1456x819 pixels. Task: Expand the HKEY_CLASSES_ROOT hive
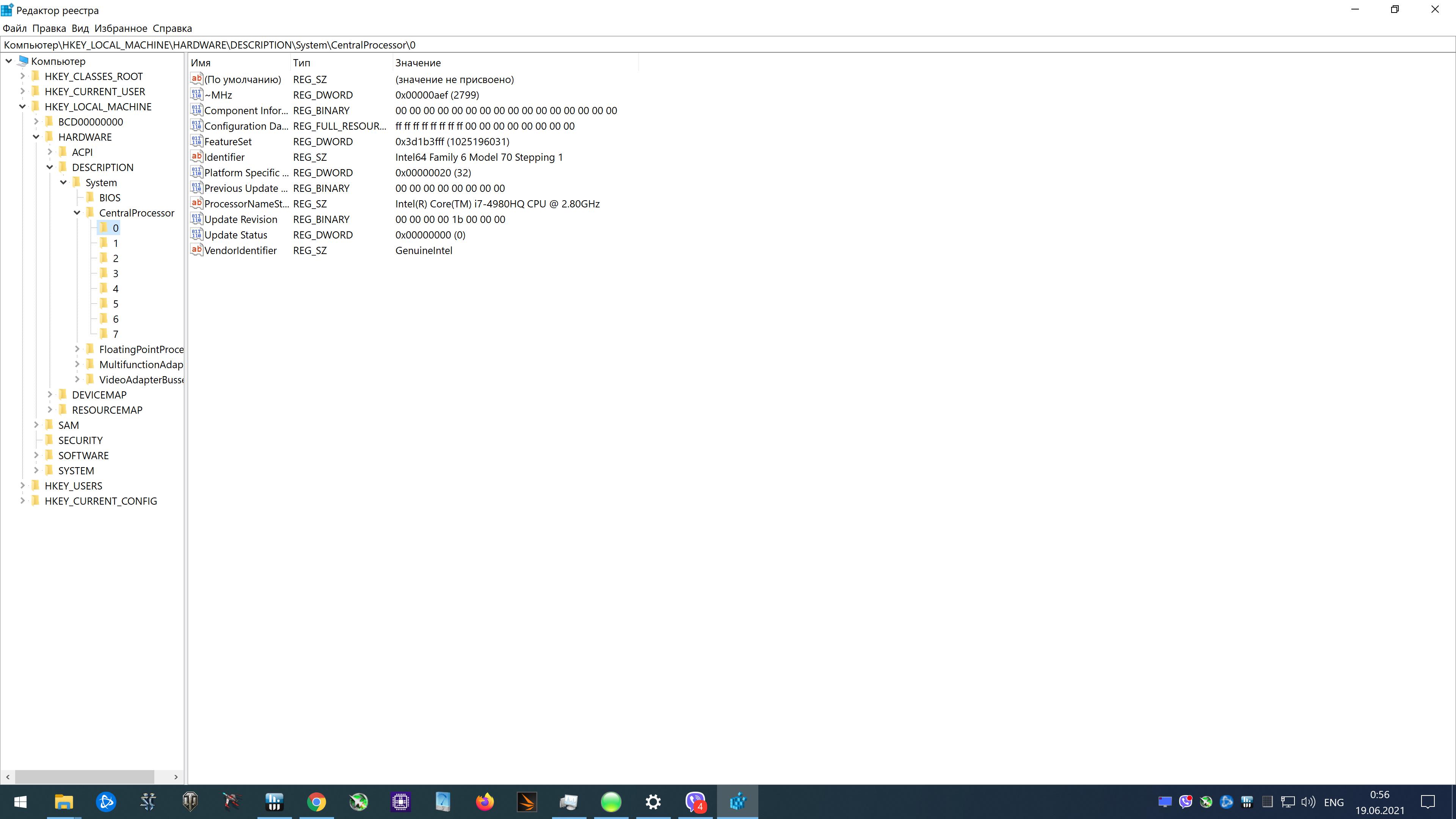tap(23, 76)
